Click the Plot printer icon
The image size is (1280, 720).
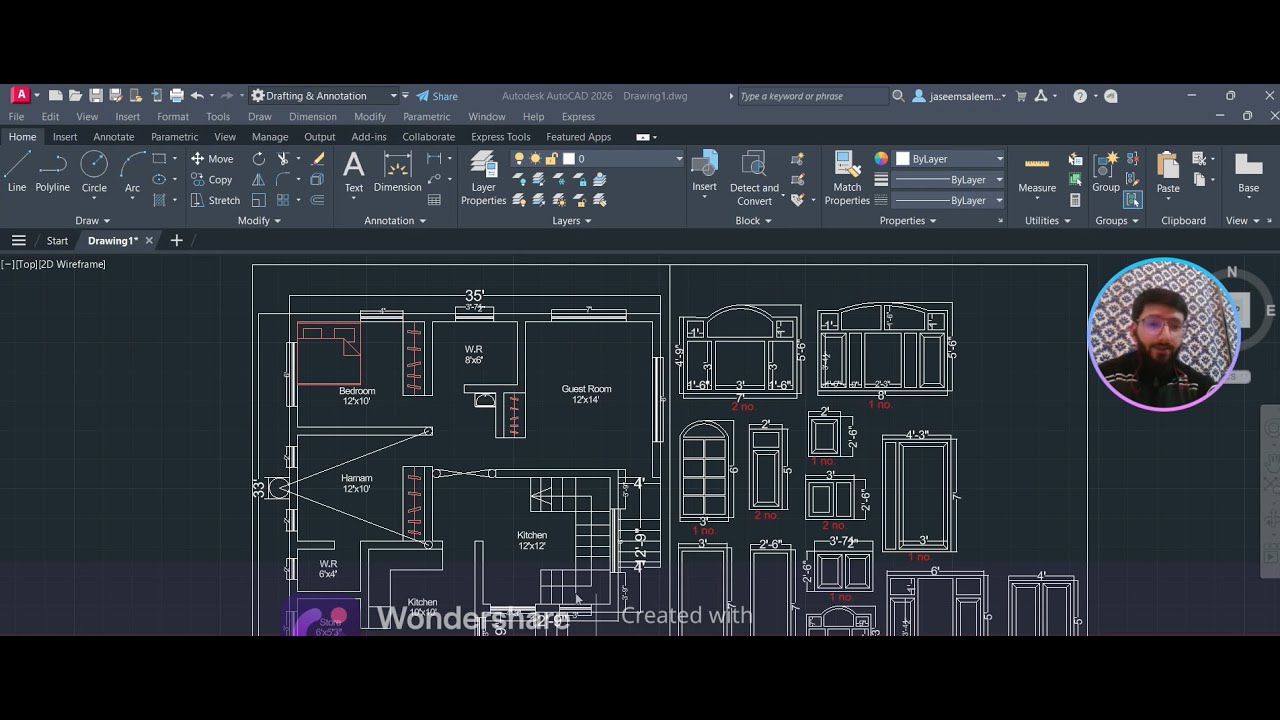(176, 96)
